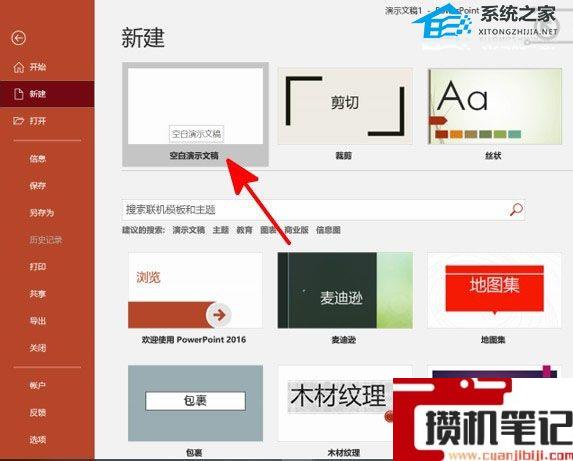Select the 浏览 welcome template thumbnail

pyautogui.click(x=196, y=290)
